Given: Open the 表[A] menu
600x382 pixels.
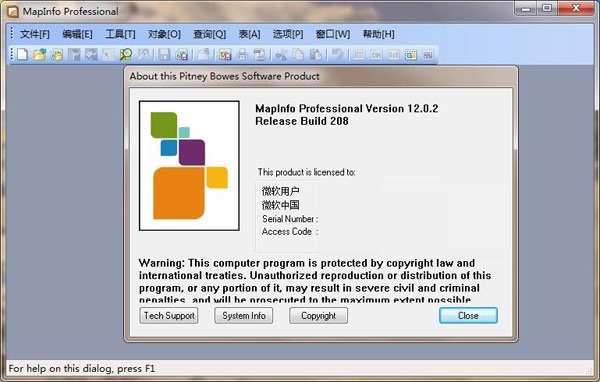Looking at the screenshot, I should pos(249,34).
